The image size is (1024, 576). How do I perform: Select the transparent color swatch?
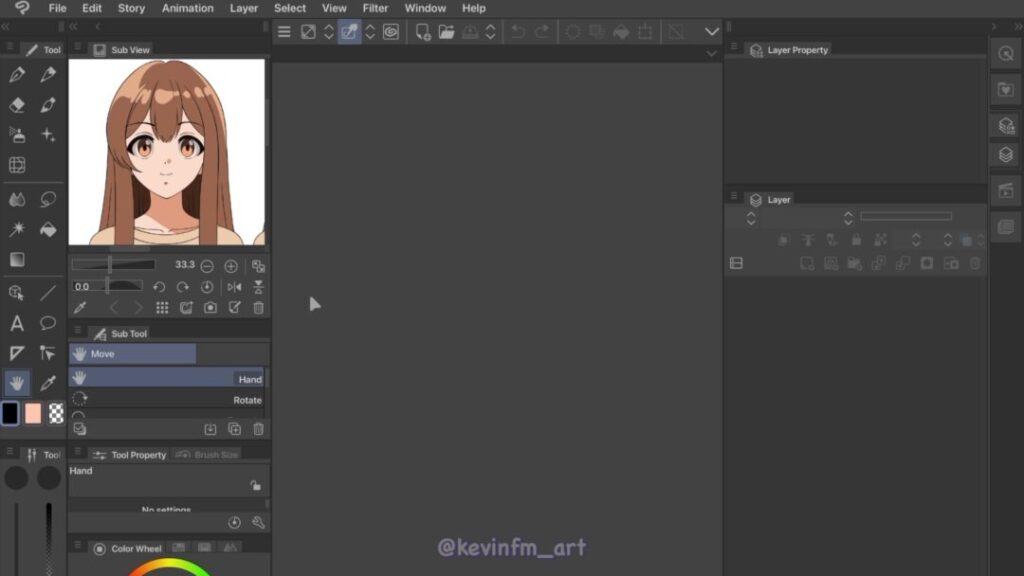coord(56,413)
